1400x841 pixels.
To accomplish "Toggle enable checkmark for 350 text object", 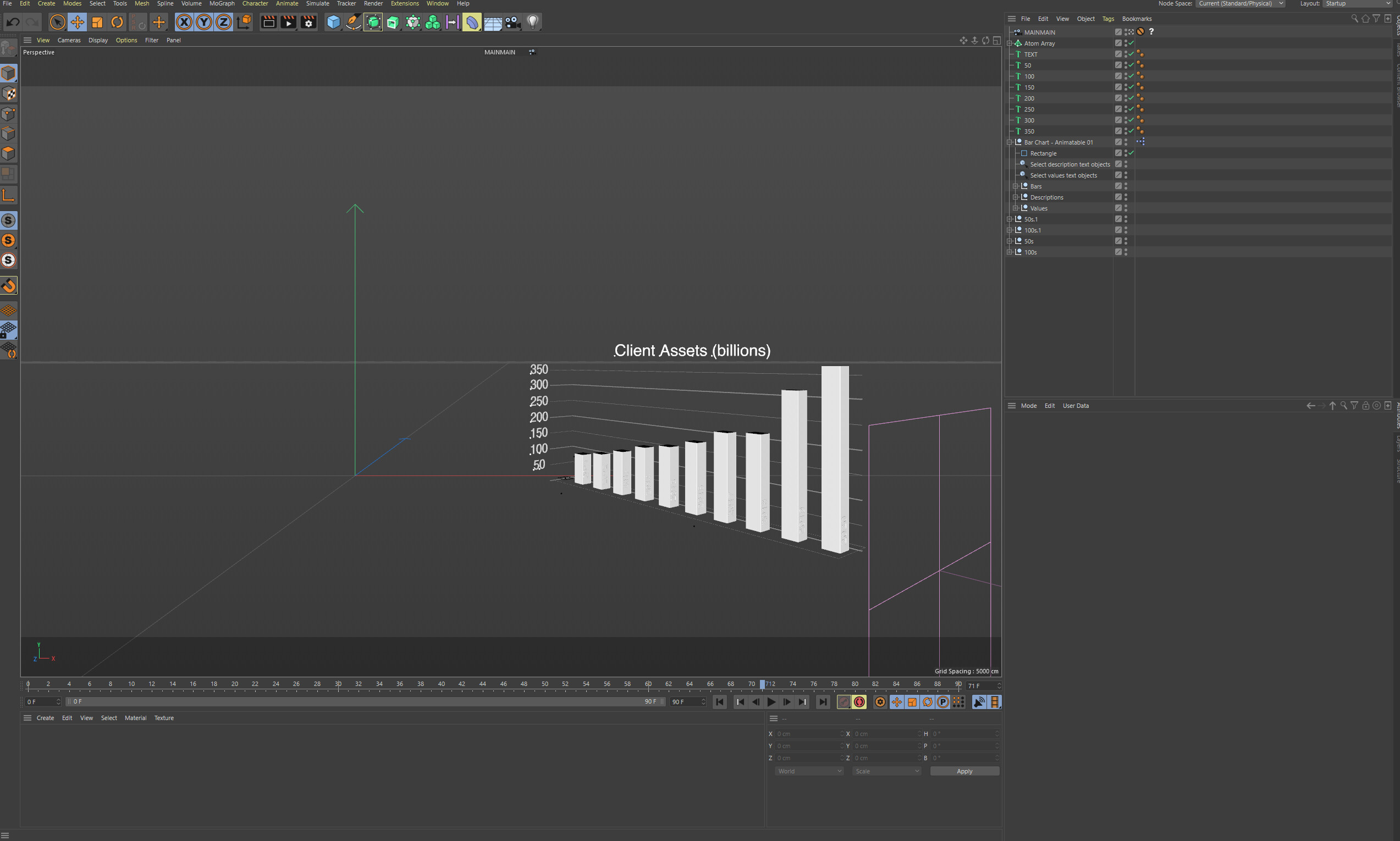I will [x=1131, y=131].
